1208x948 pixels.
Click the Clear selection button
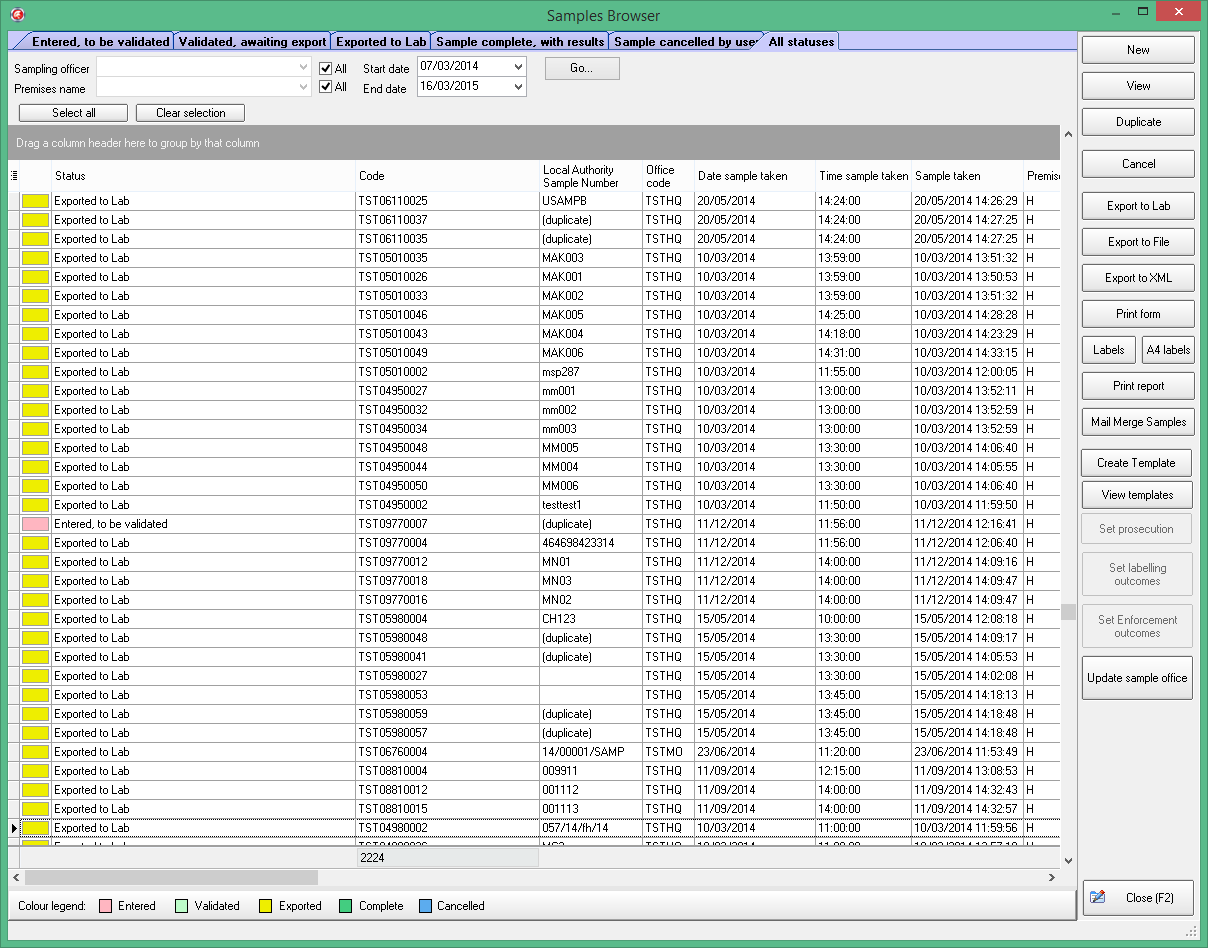click(x=190, y=113)
